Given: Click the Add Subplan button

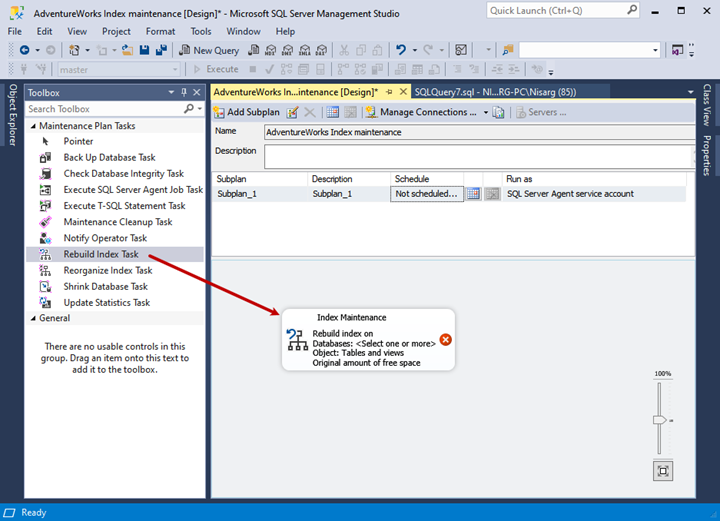Looking at the screenshot, I should click(247, 112).
